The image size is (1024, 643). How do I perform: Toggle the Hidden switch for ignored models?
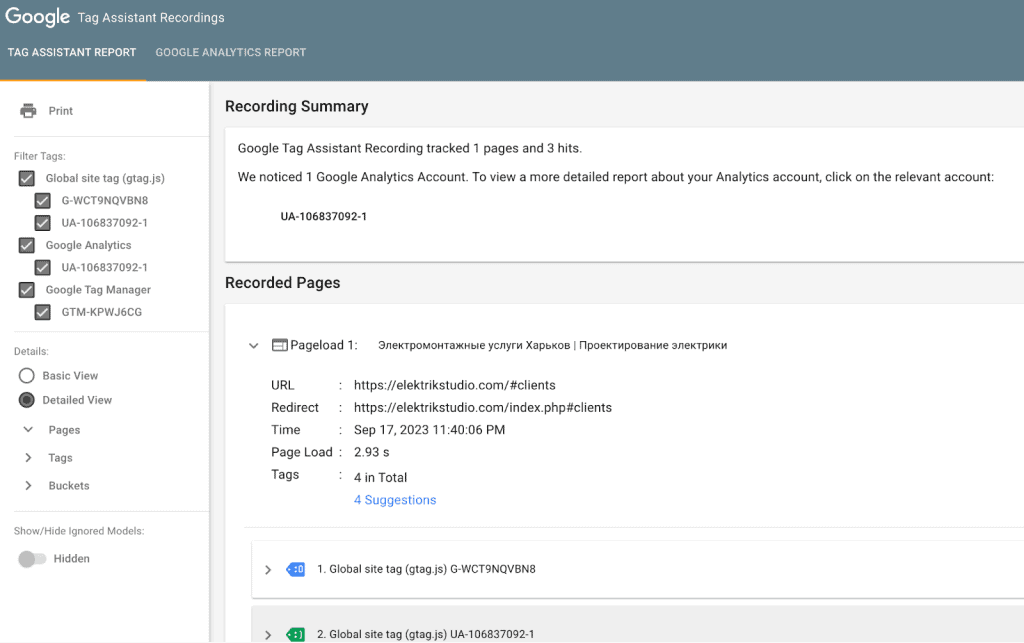pos(31,558)
